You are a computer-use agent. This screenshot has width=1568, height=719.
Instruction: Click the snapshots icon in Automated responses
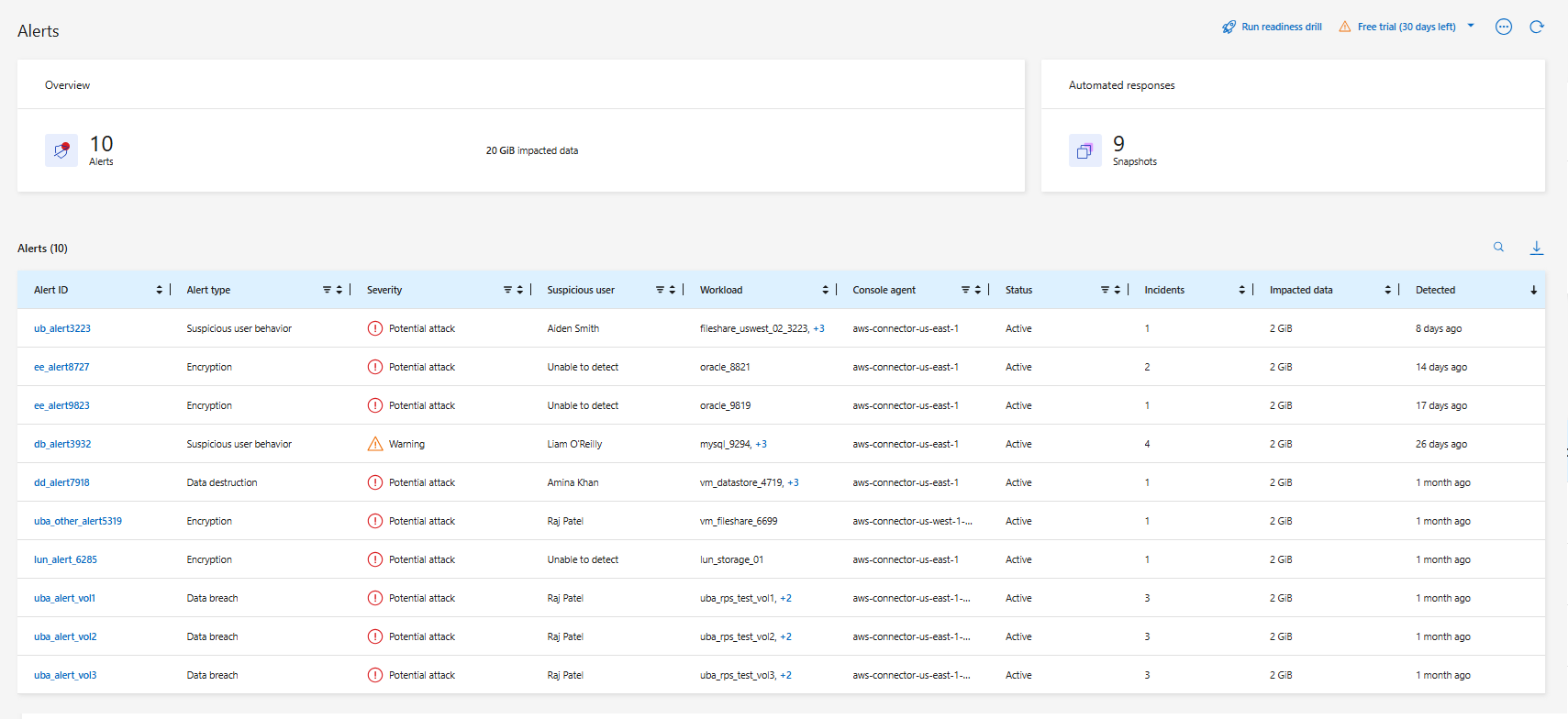(1084, 150)
